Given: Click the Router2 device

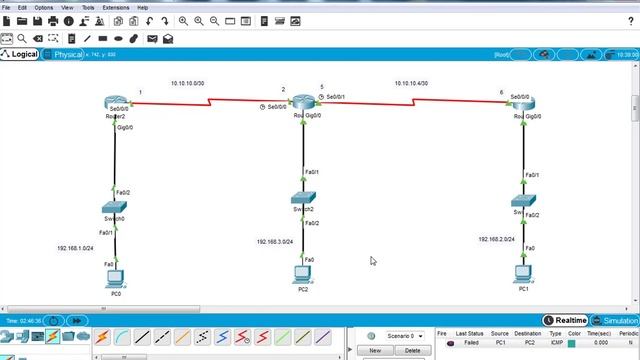Looking at the screenshot, I should pos(116,102).
